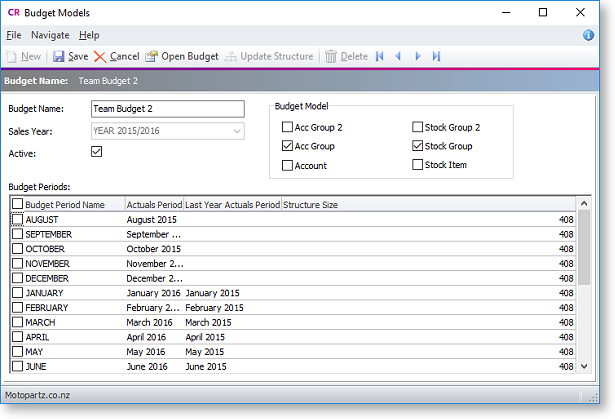Click the Update Structure button label

tap(277, 56)
